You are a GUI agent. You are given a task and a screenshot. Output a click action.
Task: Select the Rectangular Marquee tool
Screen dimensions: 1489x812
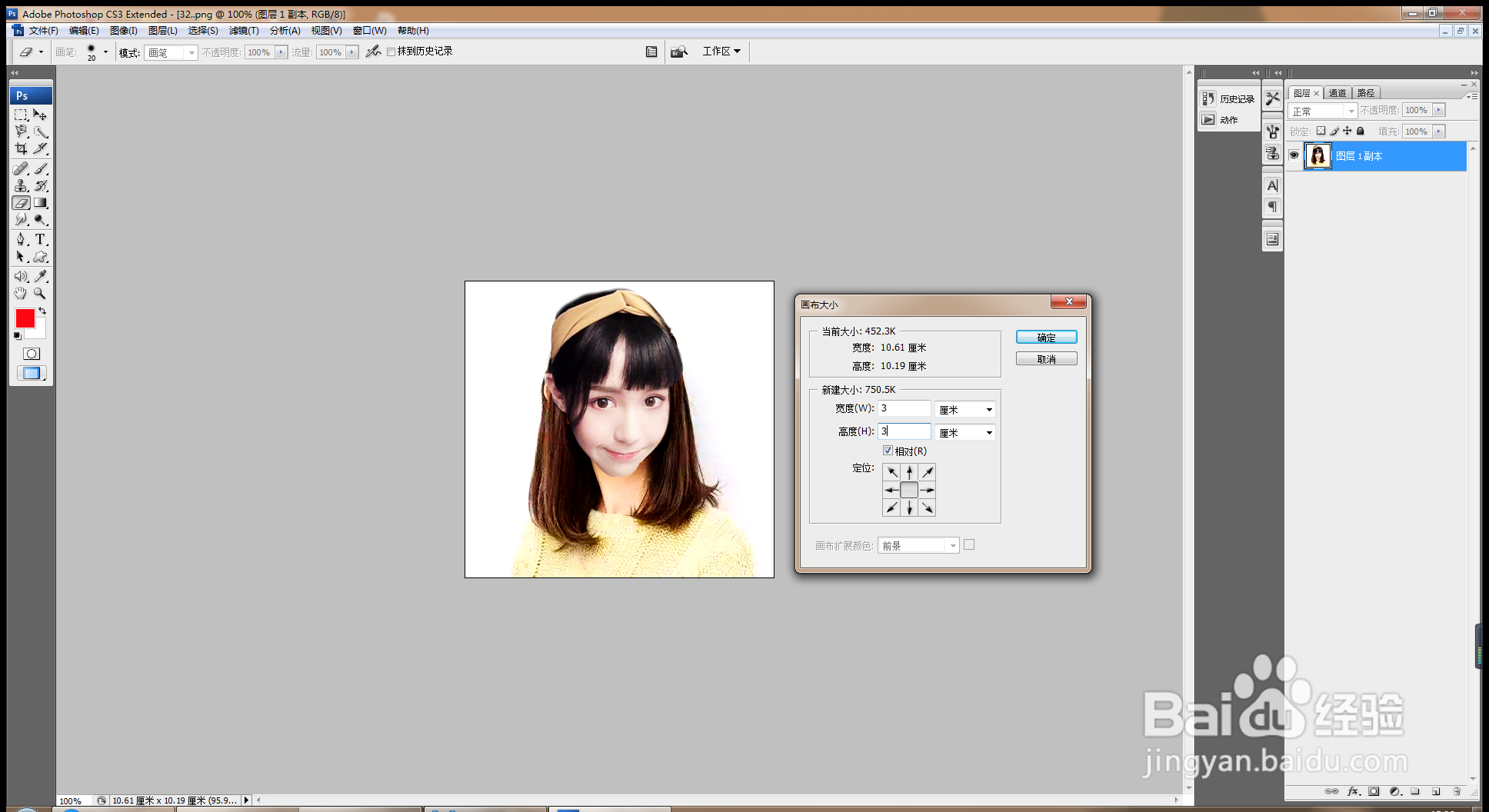pos(21,115)
